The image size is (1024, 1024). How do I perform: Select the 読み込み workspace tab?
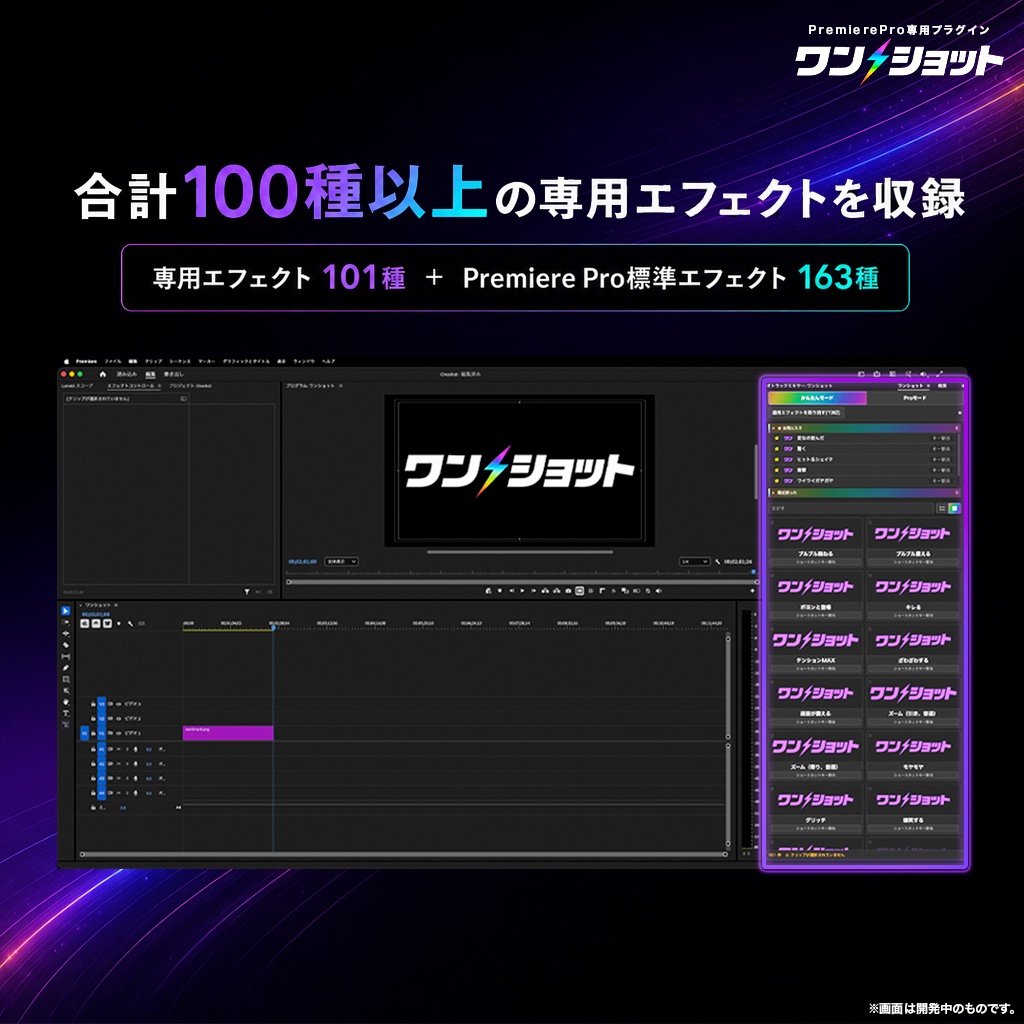(127, 374)
